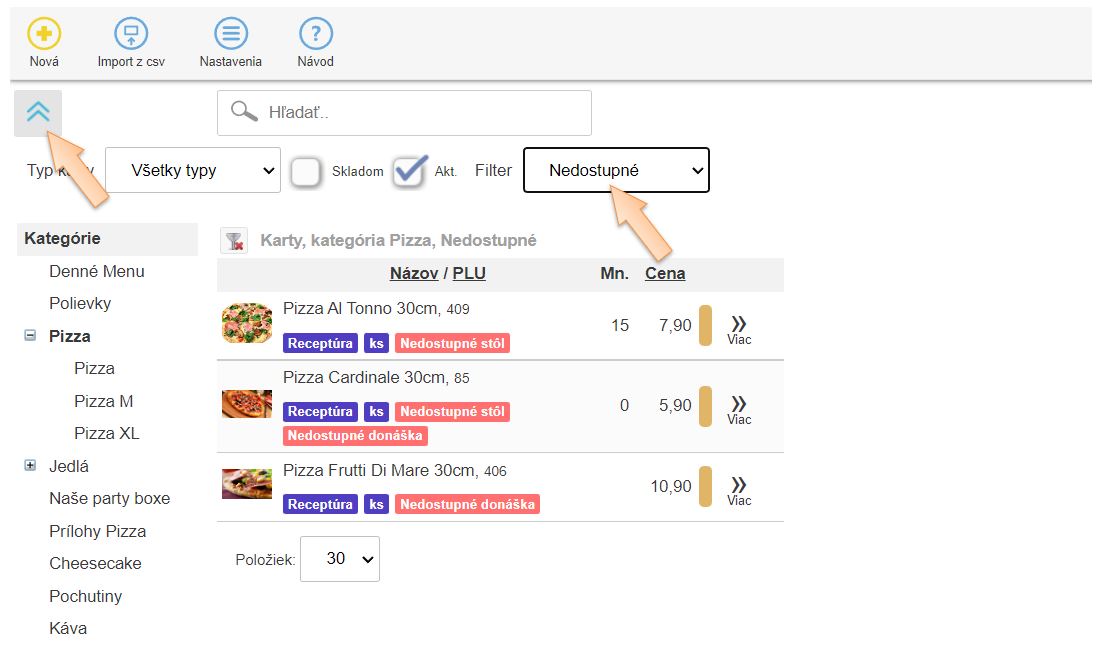Screen dimensions: 1107x655
Task: Open the Návod help icon
Action: point(316,35)
